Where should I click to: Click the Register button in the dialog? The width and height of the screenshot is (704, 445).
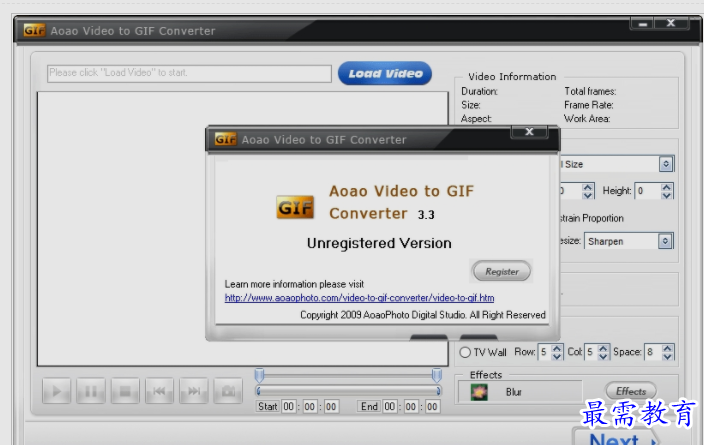(x=502, y=271)
